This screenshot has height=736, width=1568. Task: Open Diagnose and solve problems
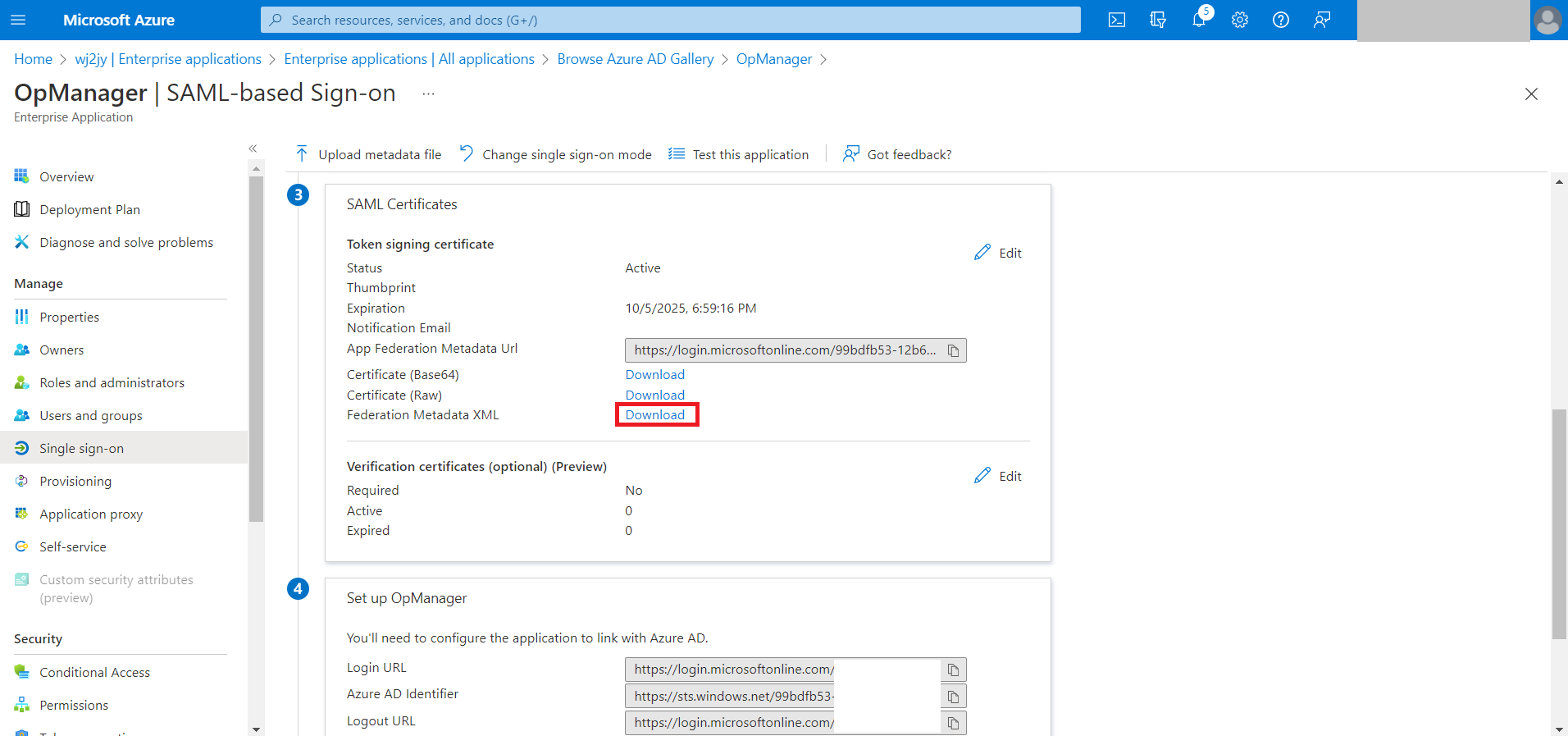coord(126,242)
